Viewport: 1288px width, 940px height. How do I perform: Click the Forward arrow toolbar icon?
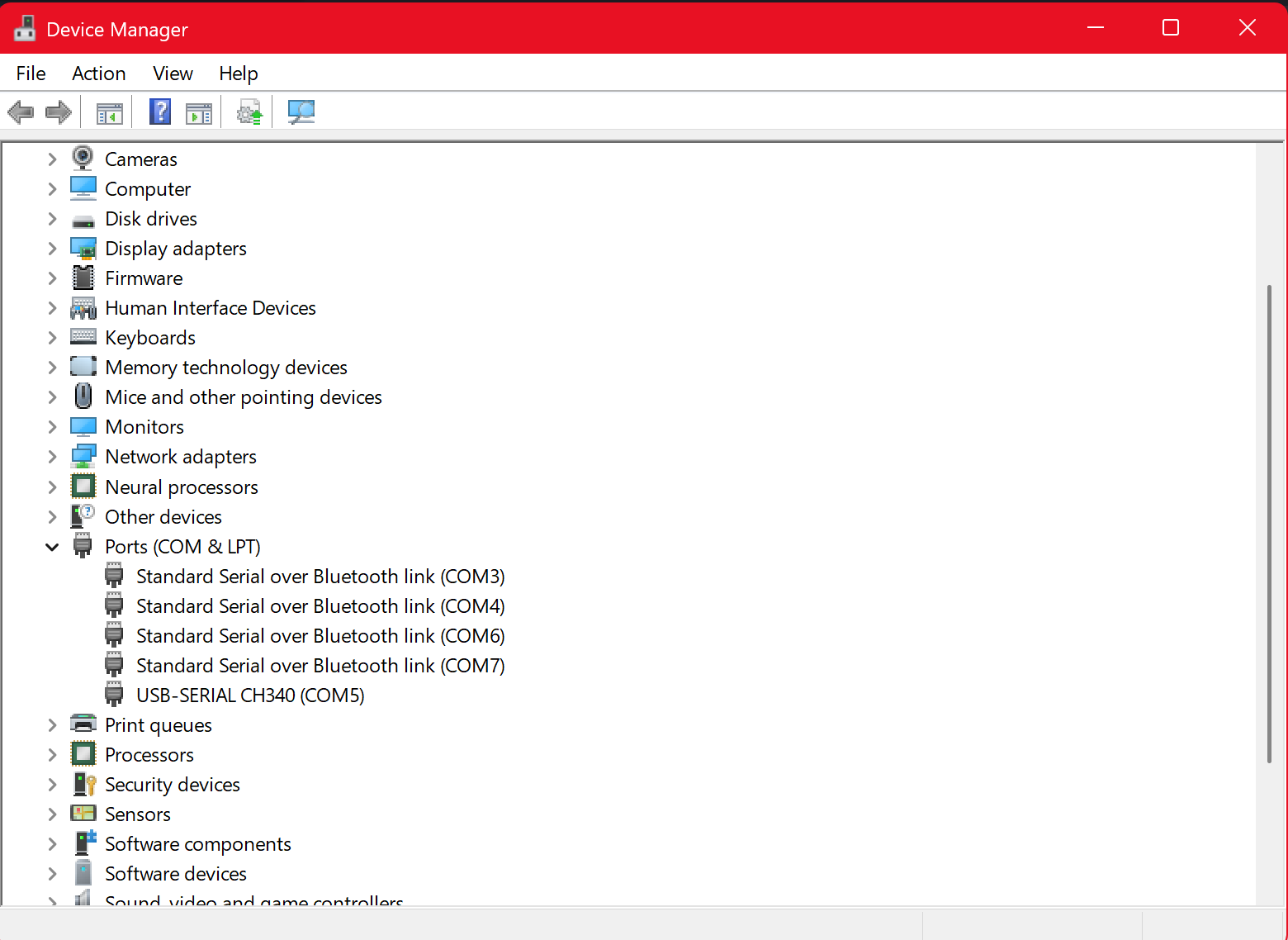[x=58, y=112]
